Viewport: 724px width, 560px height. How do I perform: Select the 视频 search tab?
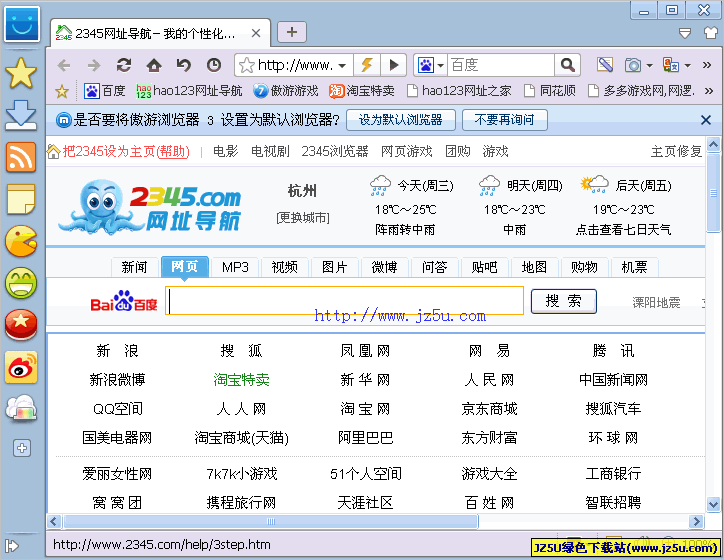coord(284,267)
